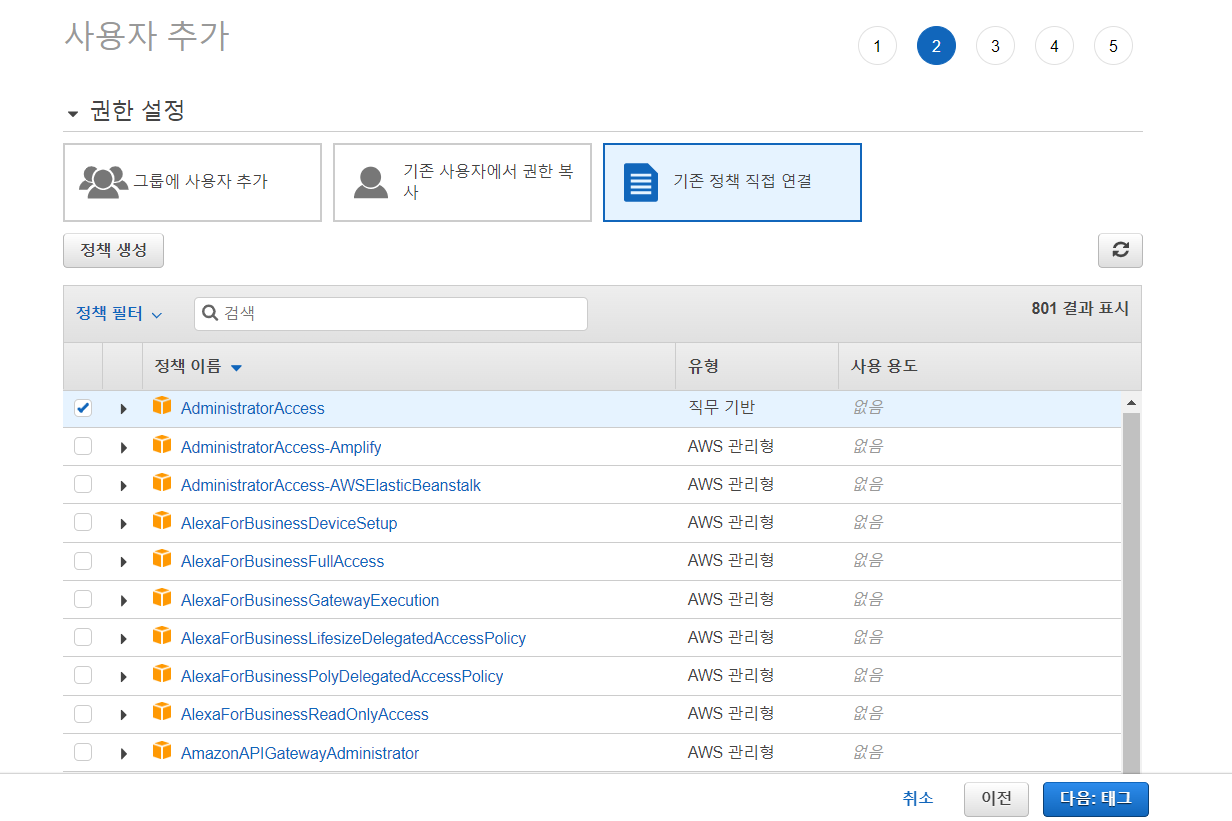Check the AdministratorAccess-AWSElasticBeanstalk checkbox
Viewport: 1232px width, 821px height.
pos(83,484)
